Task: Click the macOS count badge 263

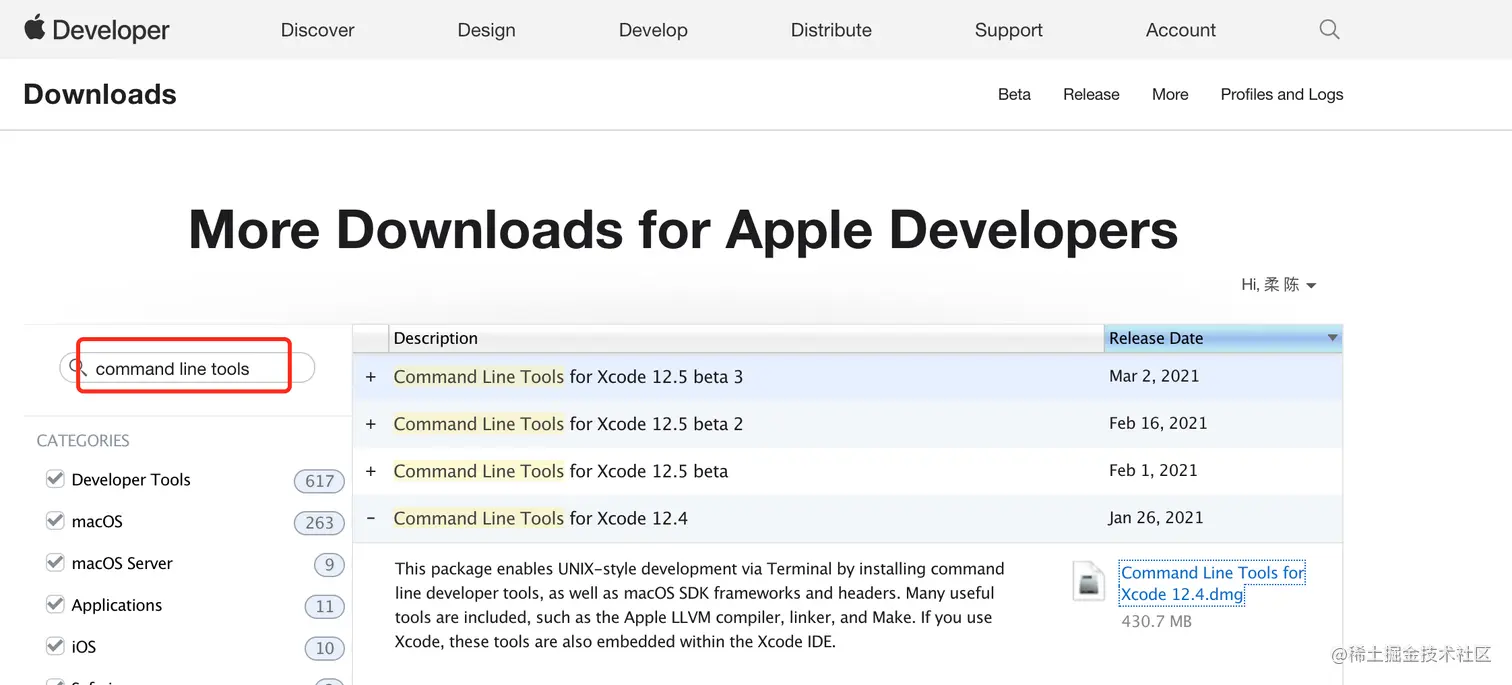Action: 319,523
